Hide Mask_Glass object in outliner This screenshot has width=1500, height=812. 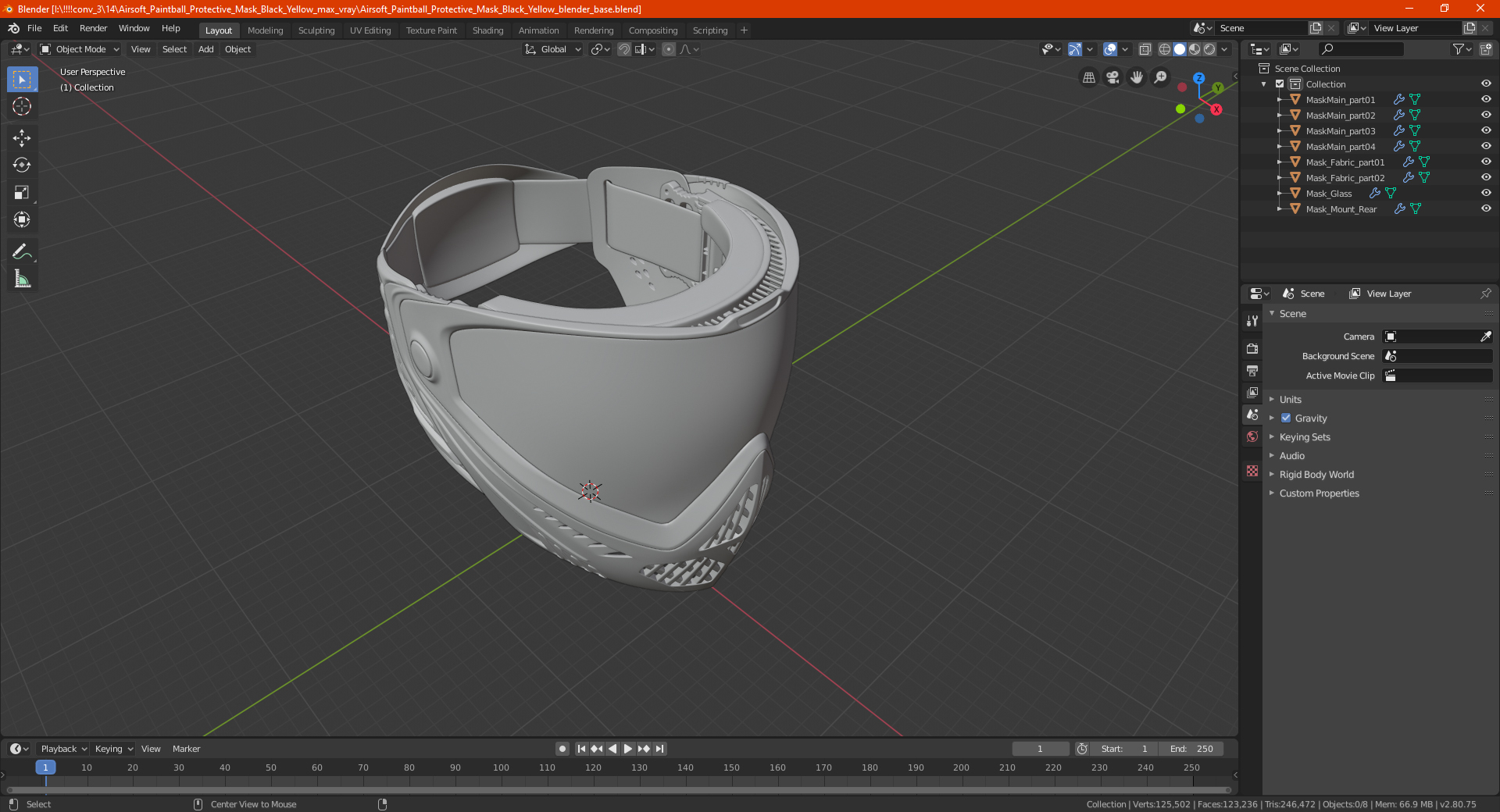(1486, 193)
